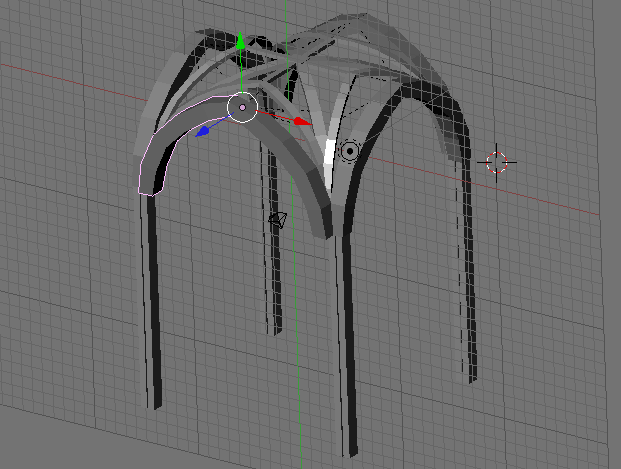
Task: Select the small camera object
Action: (278, 220)
